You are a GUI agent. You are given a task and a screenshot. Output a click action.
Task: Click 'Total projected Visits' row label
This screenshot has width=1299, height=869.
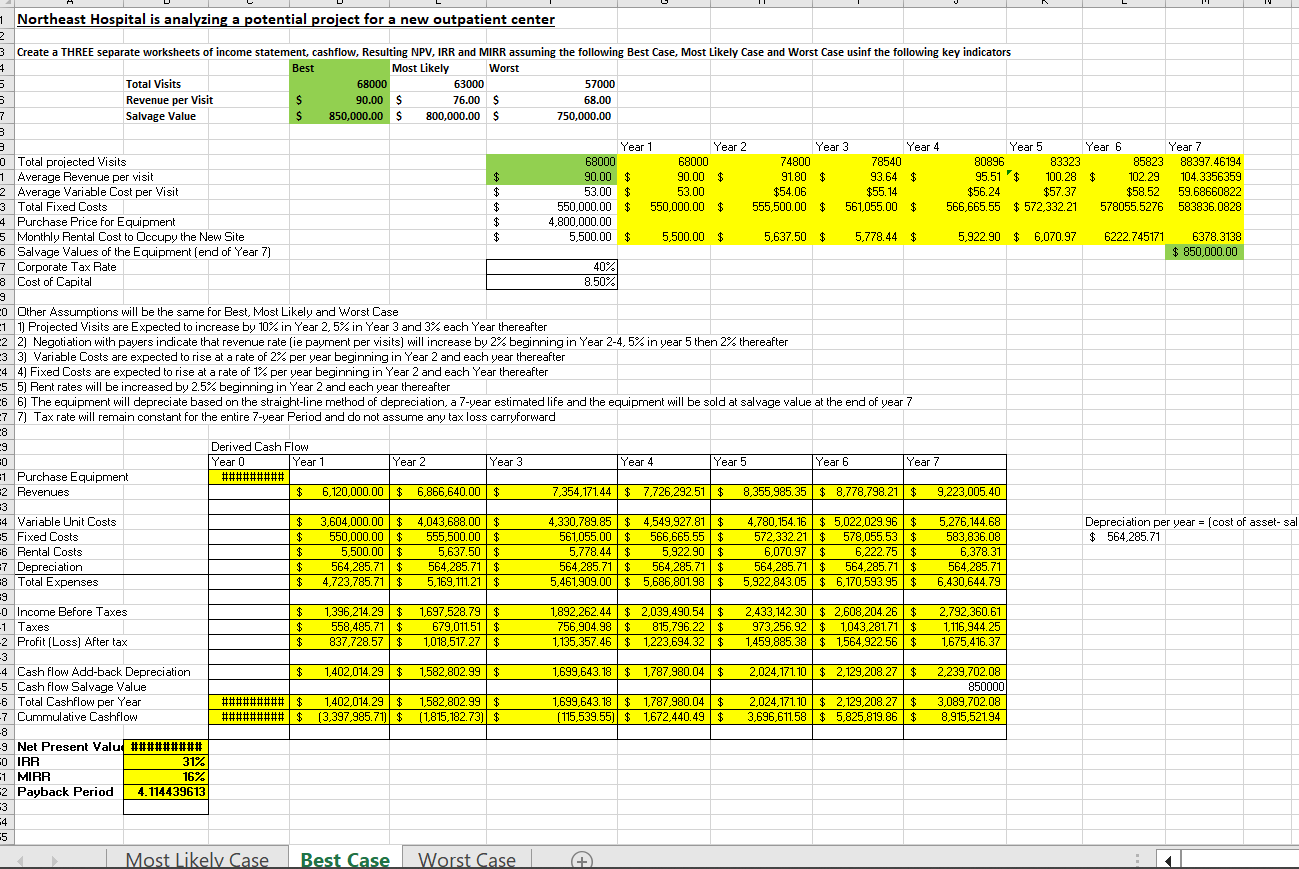pos(72,162)
